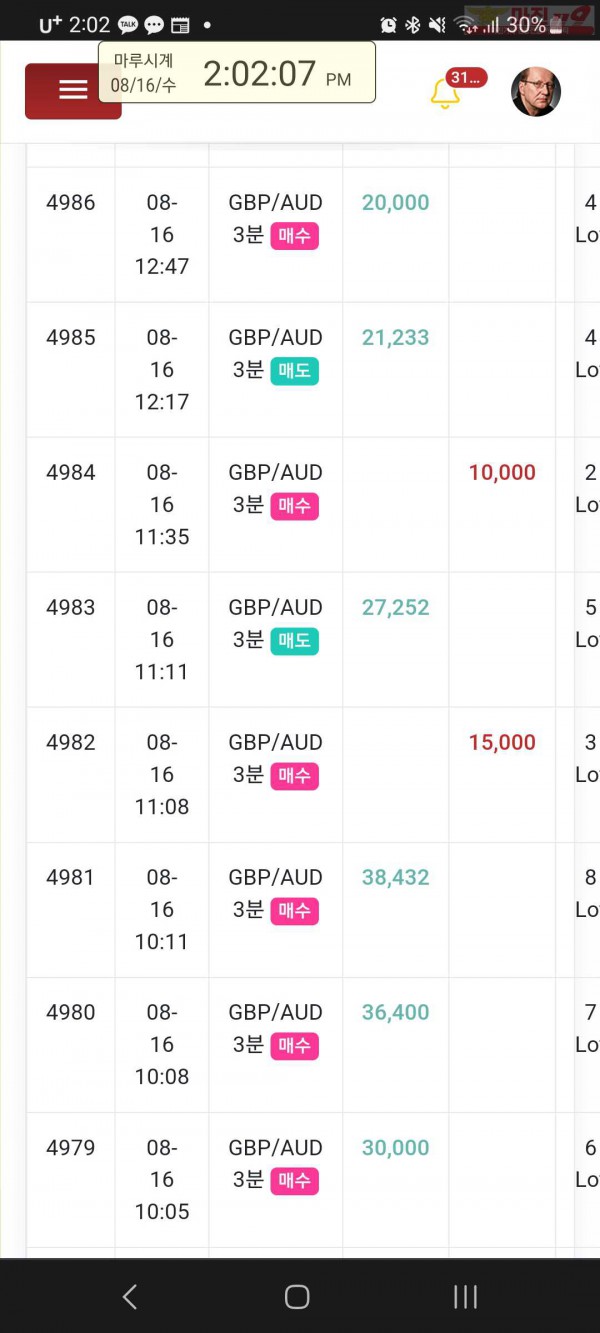Tap the Android back navigation icon
This screenshot has width=600, height=1333.
coord(129,1297)
